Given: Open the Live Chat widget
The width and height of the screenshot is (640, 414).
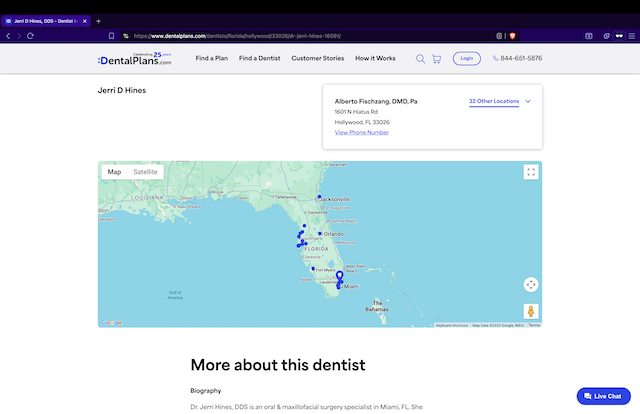Looking at the screenshot, I should click(603, 396).
